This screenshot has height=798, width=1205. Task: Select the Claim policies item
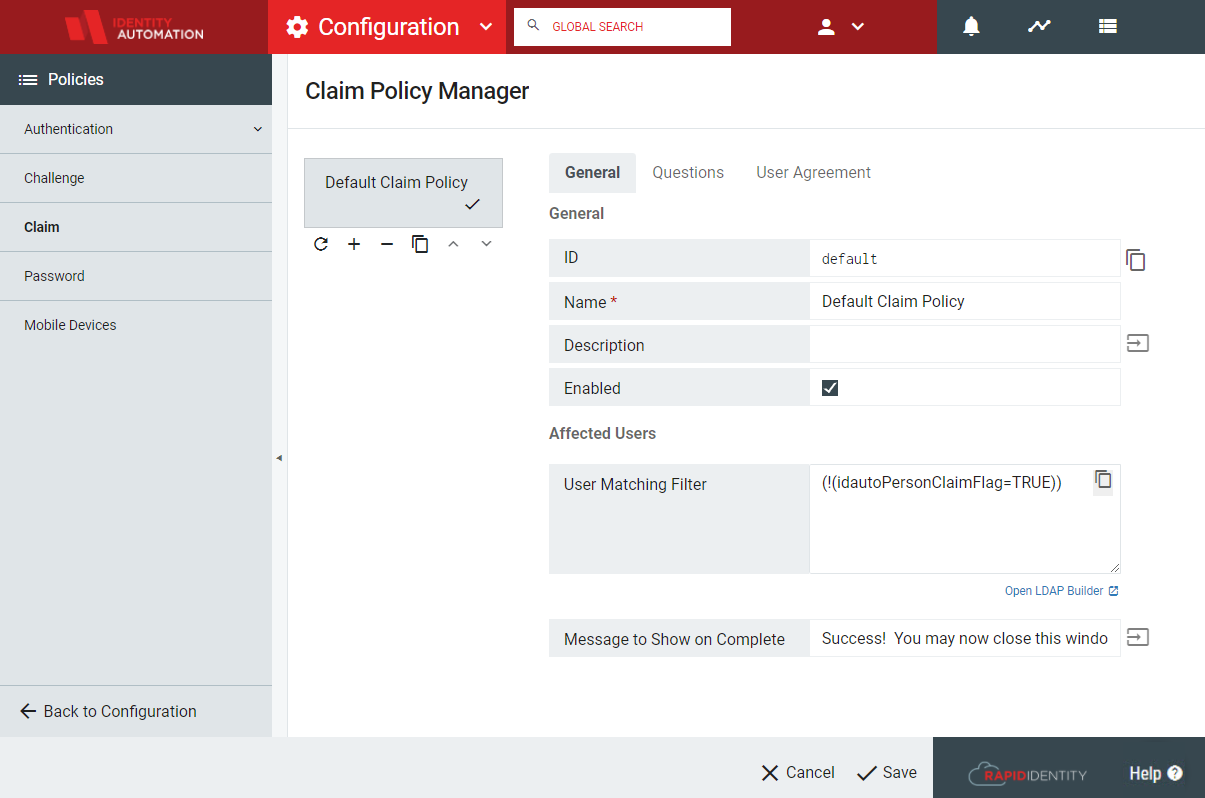[x=136, y=227]
